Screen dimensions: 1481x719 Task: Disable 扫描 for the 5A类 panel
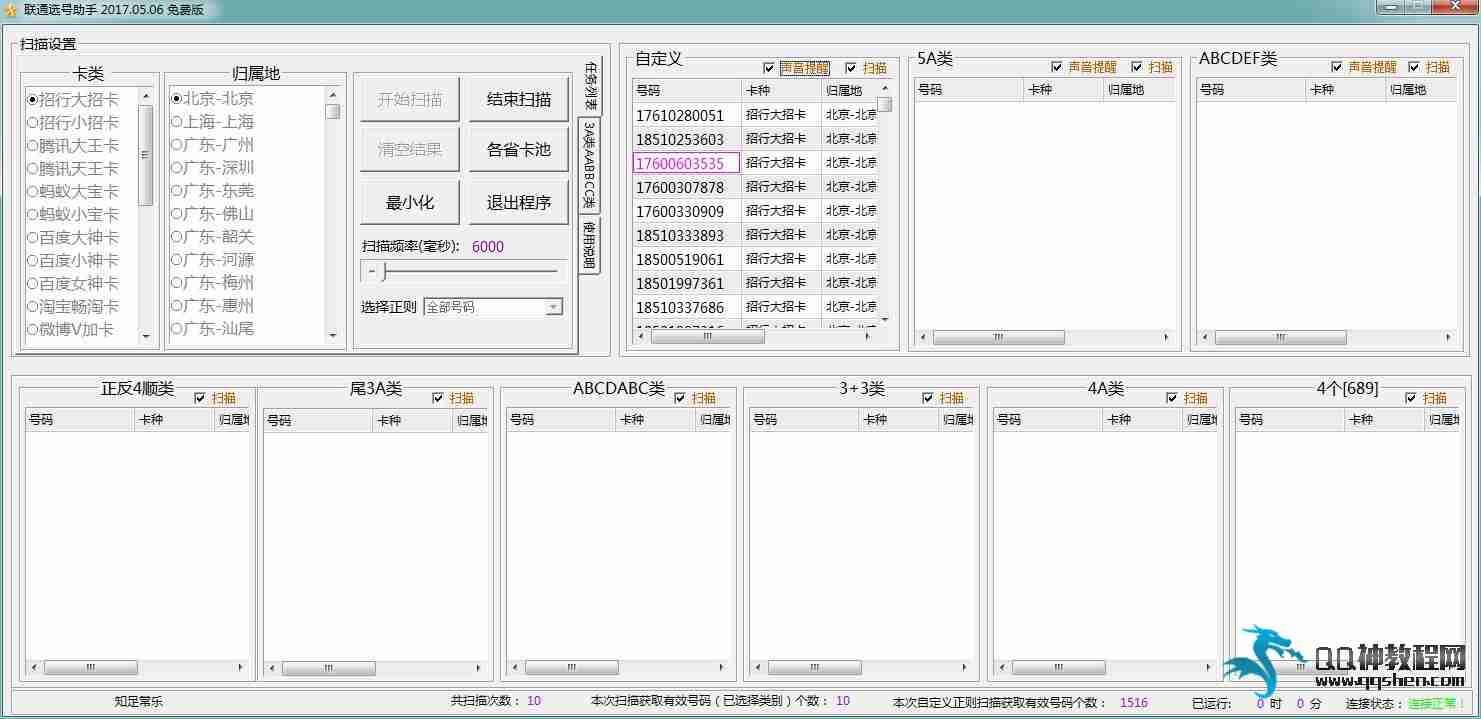pyautogui.click(x=1152, y=67)
